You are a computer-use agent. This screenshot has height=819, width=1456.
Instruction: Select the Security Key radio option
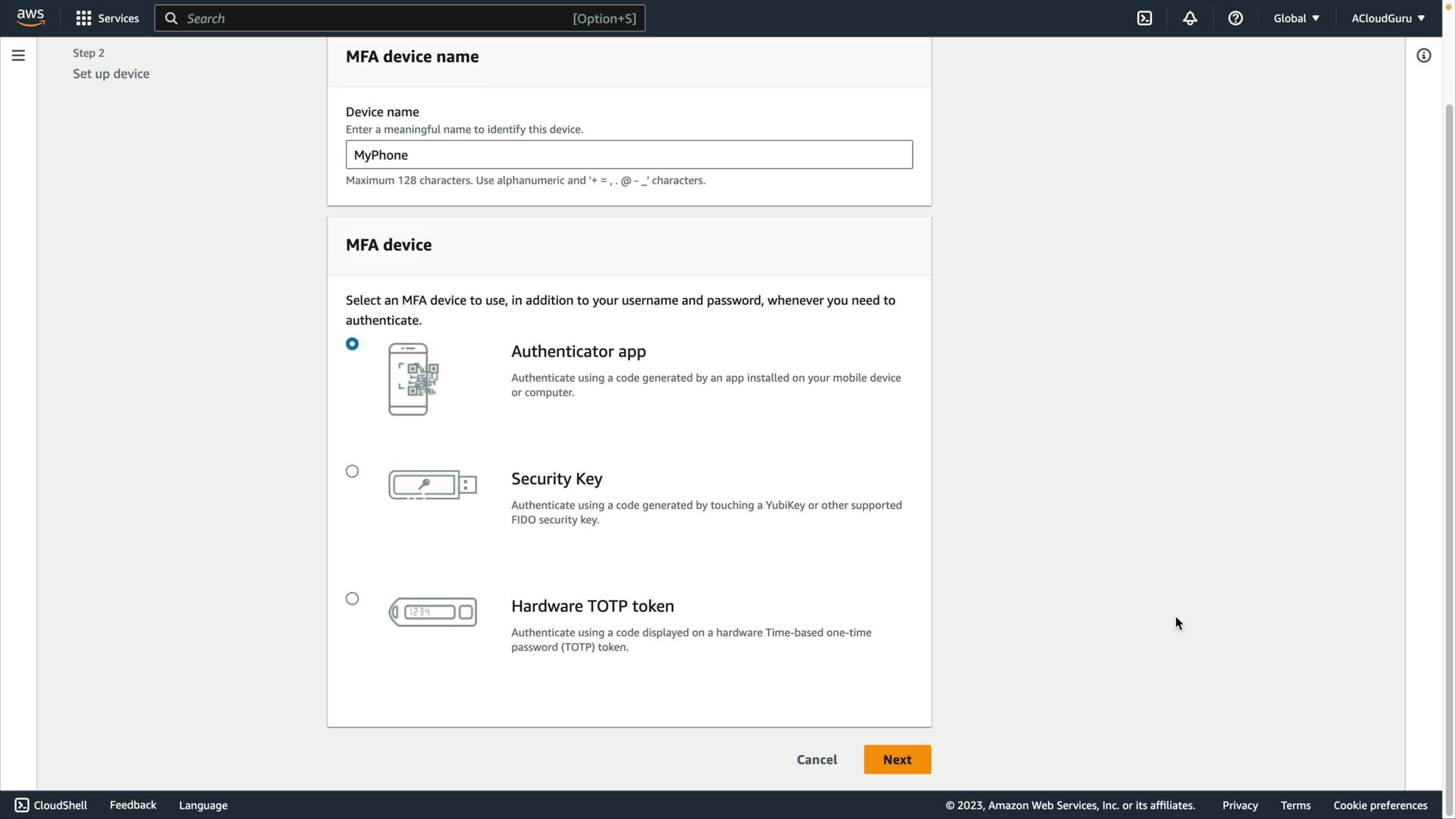(352, 472)
